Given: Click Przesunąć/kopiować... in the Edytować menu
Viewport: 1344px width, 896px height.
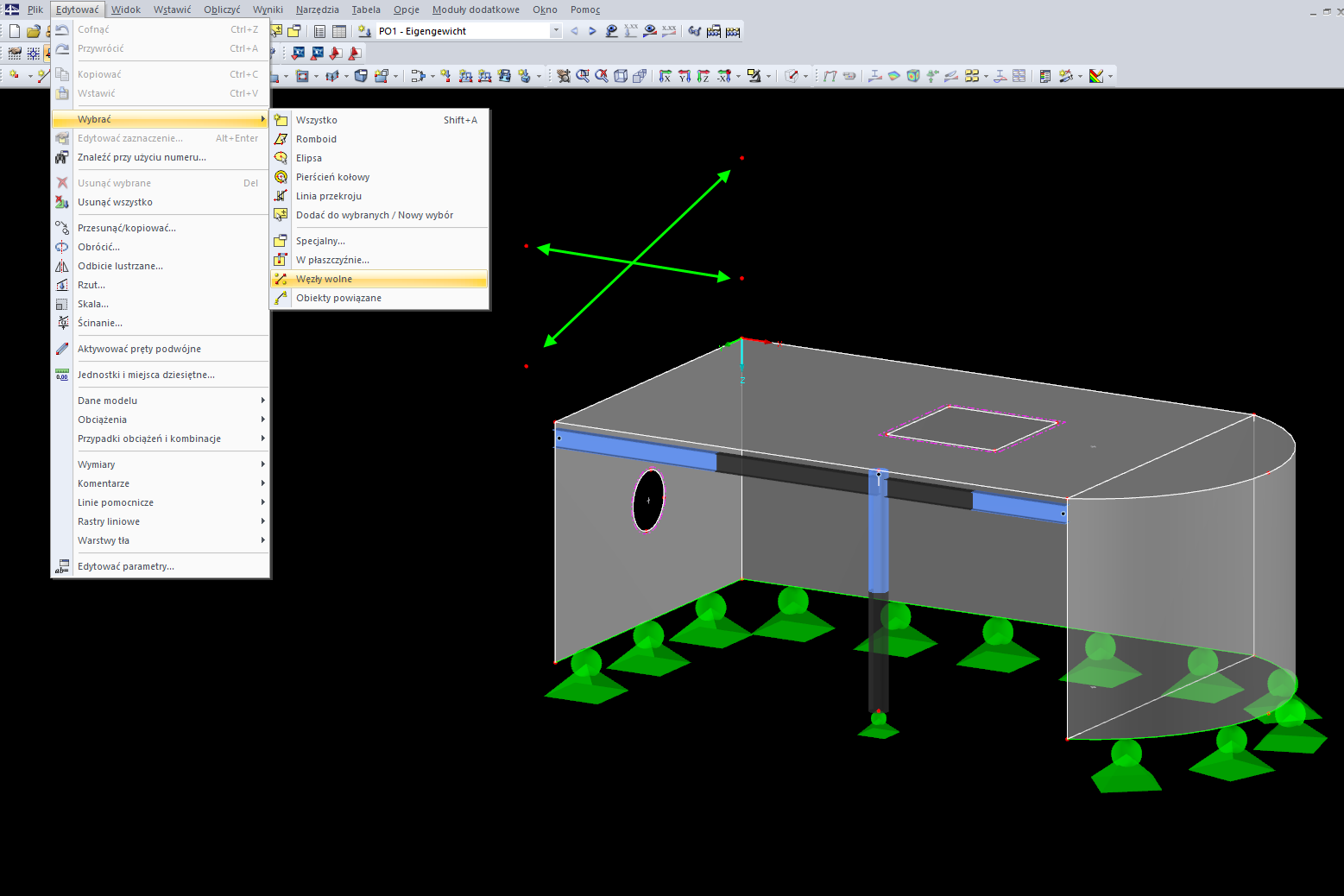Looking at the screenshot, I should pyautogui.click(x=161, y=228).
